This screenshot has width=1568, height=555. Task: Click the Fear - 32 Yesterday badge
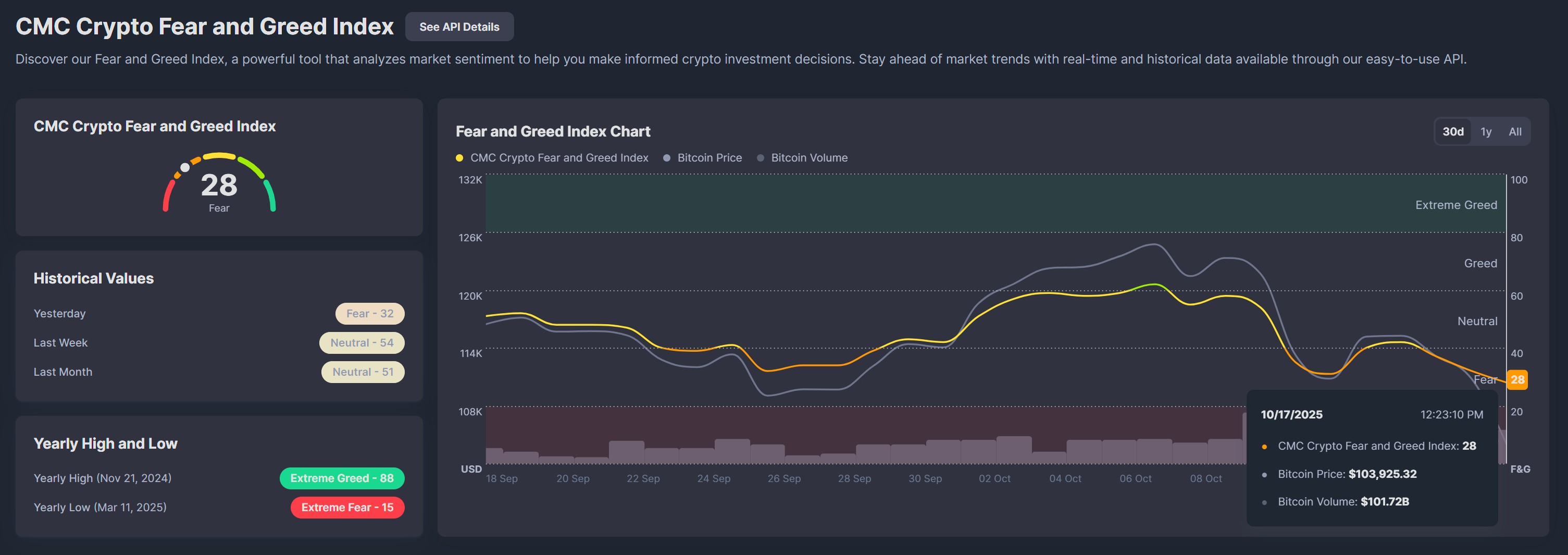tap(369, 313)
